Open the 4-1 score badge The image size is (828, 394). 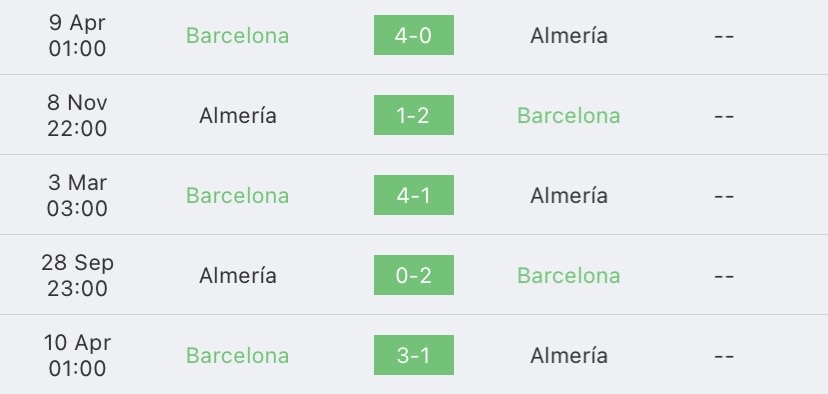tap(413, 195)
